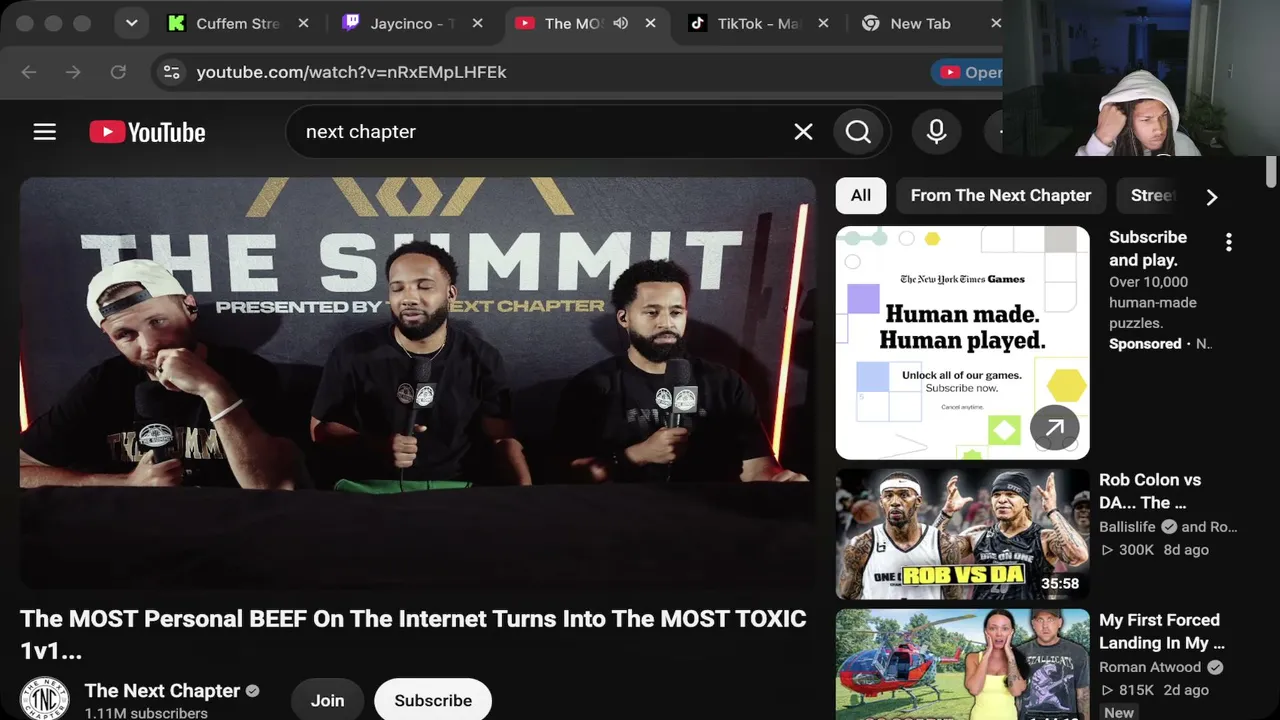Join The Next Chapter channel membership

(x=327, y=700)
